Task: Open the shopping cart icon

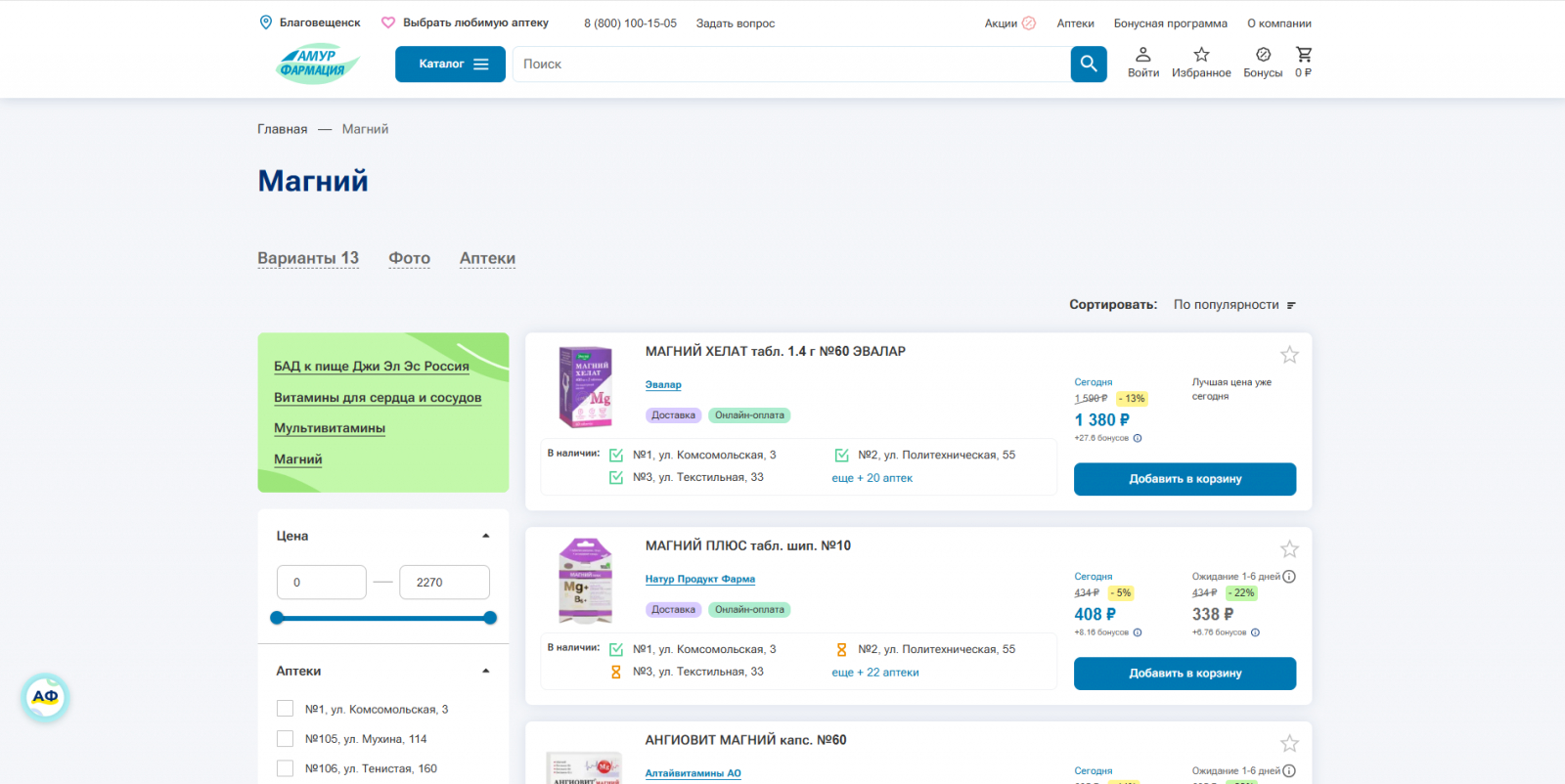Action: coord(1304,55)
